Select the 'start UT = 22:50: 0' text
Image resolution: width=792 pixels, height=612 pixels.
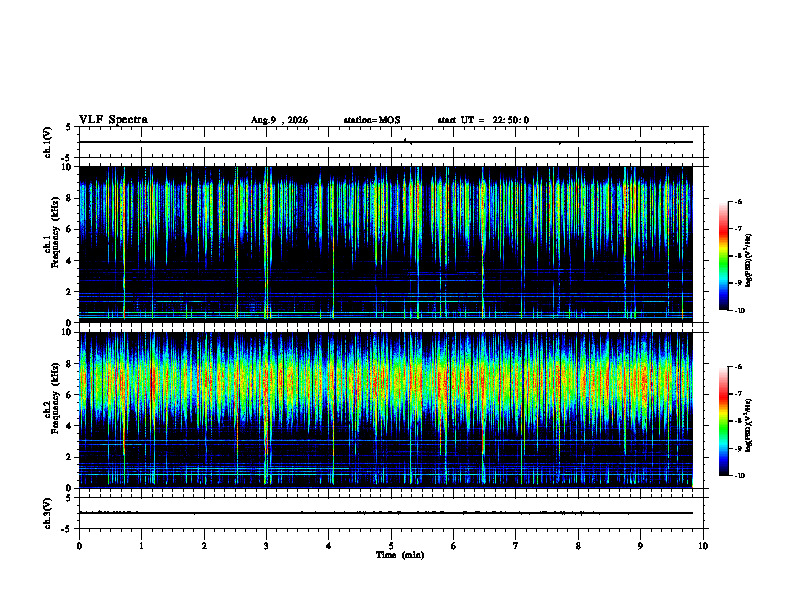point(483,120)
